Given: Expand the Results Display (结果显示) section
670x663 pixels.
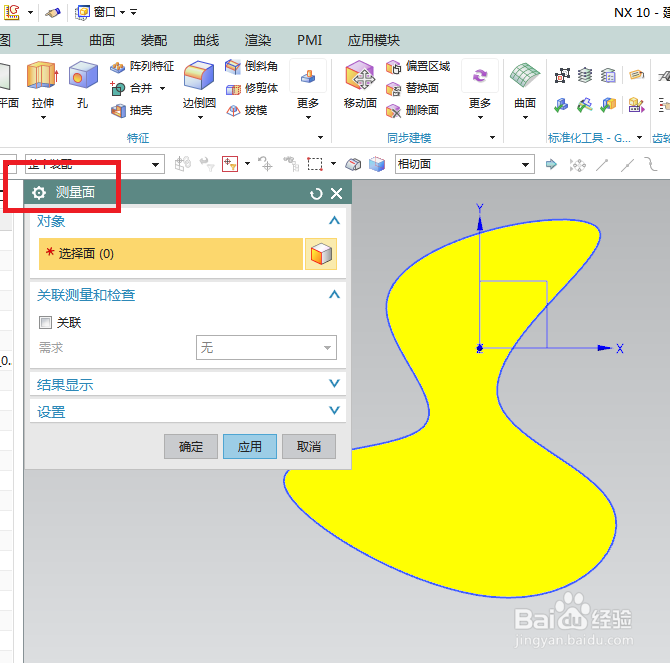Looking at the screenshot, I should pyautogui.click(x=334, y=383).
